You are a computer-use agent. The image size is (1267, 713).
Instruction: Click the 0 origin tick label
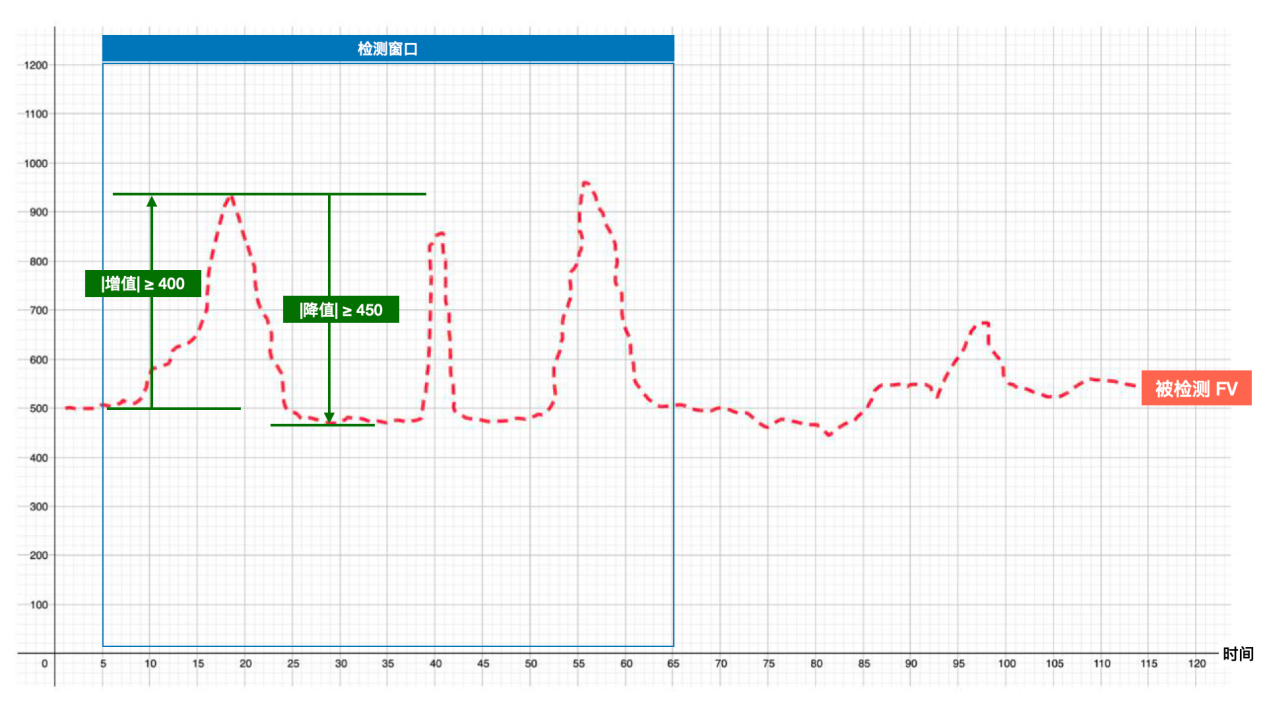coord(44,664)
